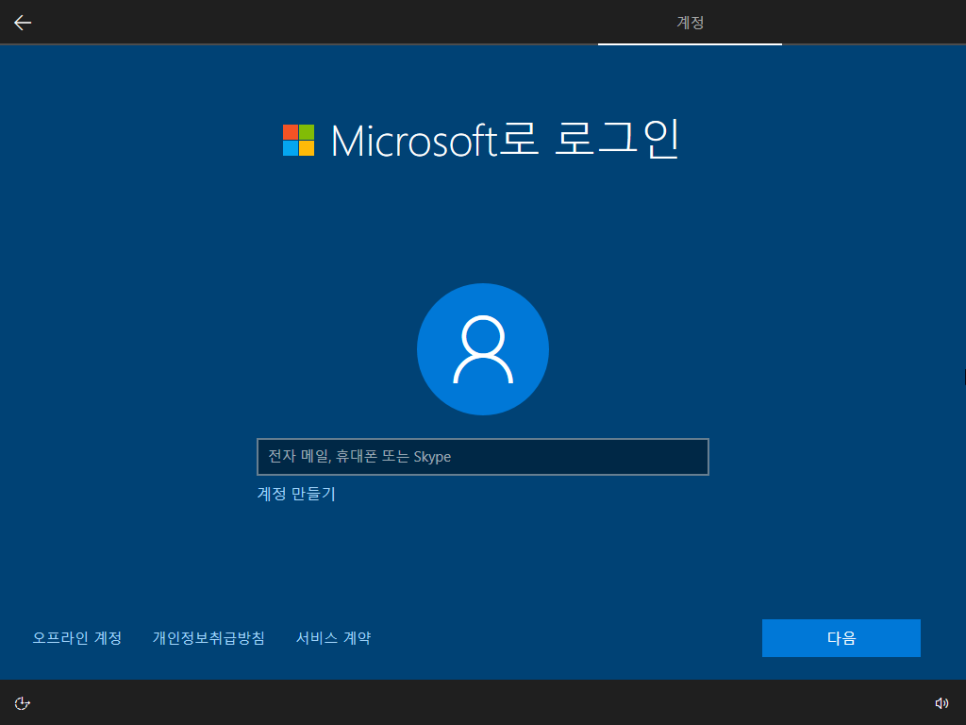Open the Ease of Access icon
Viewport: 966px width, 725px height.
coord(22,703)
